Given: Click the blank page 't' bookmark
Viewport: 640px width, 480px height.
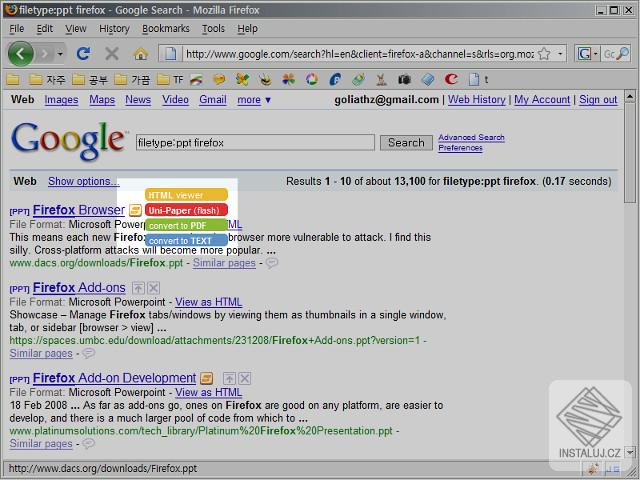Looking at the screenshot, I should (478, 80).
